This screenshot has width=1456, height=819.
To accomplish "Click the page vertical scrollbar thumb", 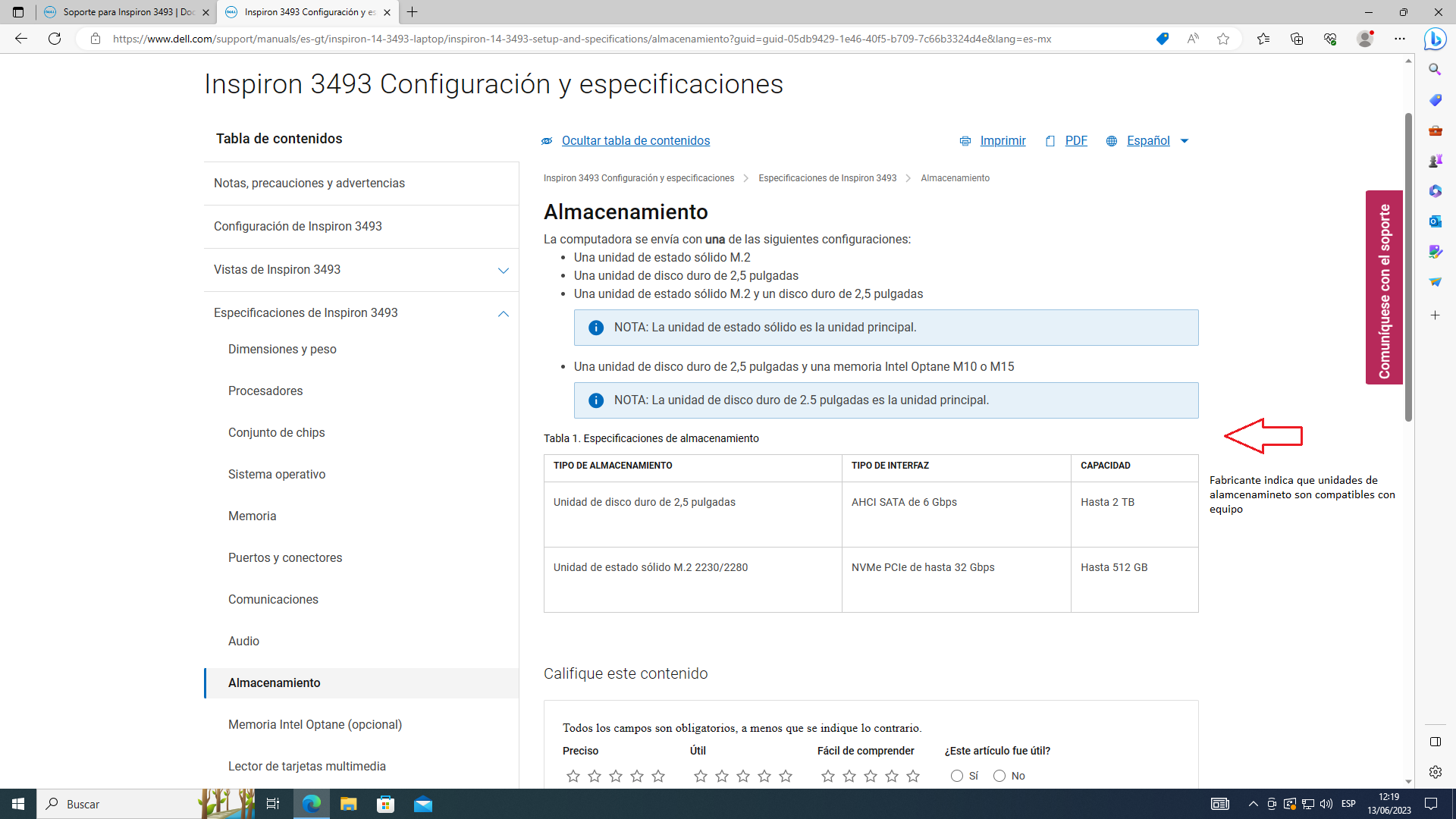I will [1408, 265].
